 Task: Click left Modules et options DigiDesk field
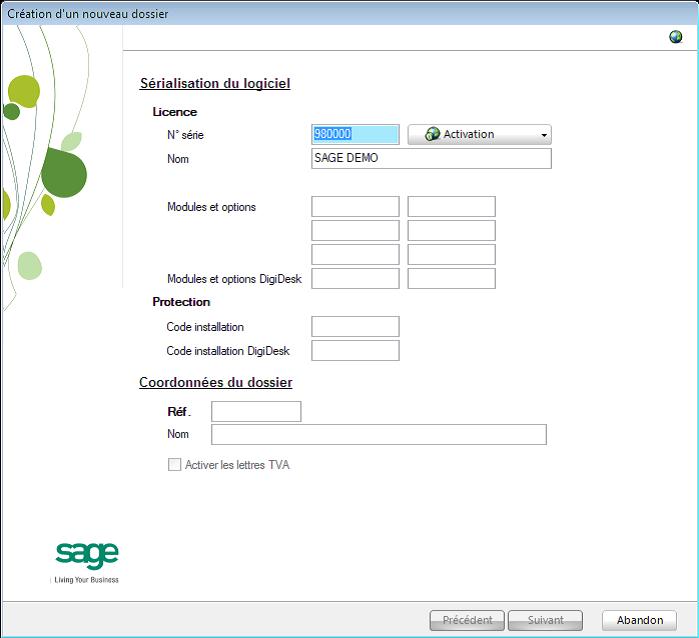coord(355,279)
